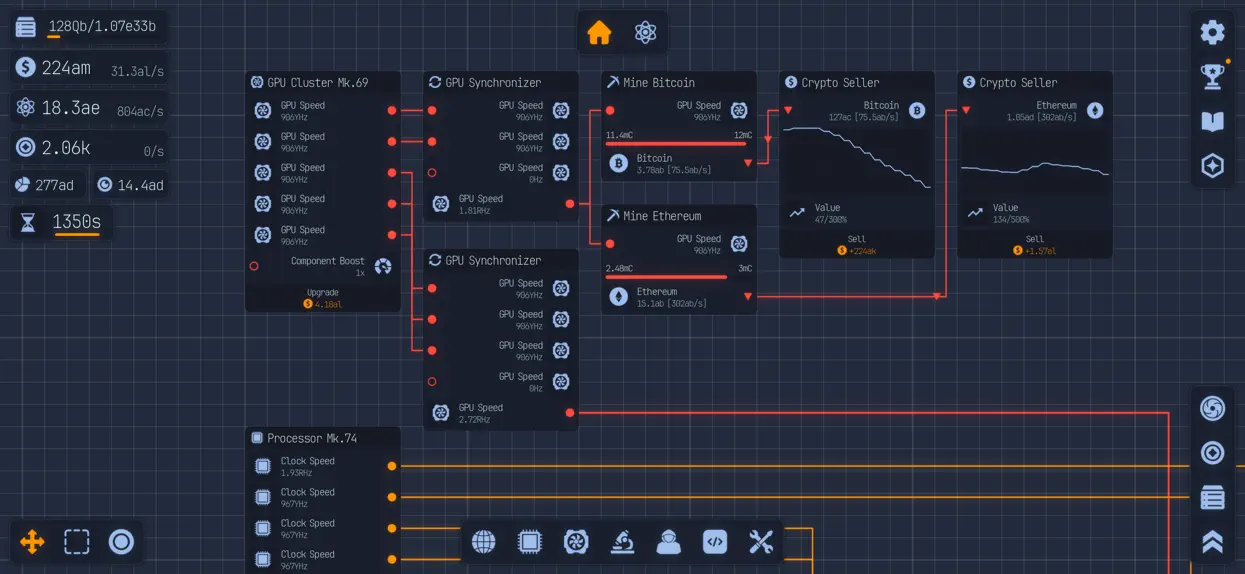
Task: Open the achievements trophy icon
Action: click(1212, 77)
